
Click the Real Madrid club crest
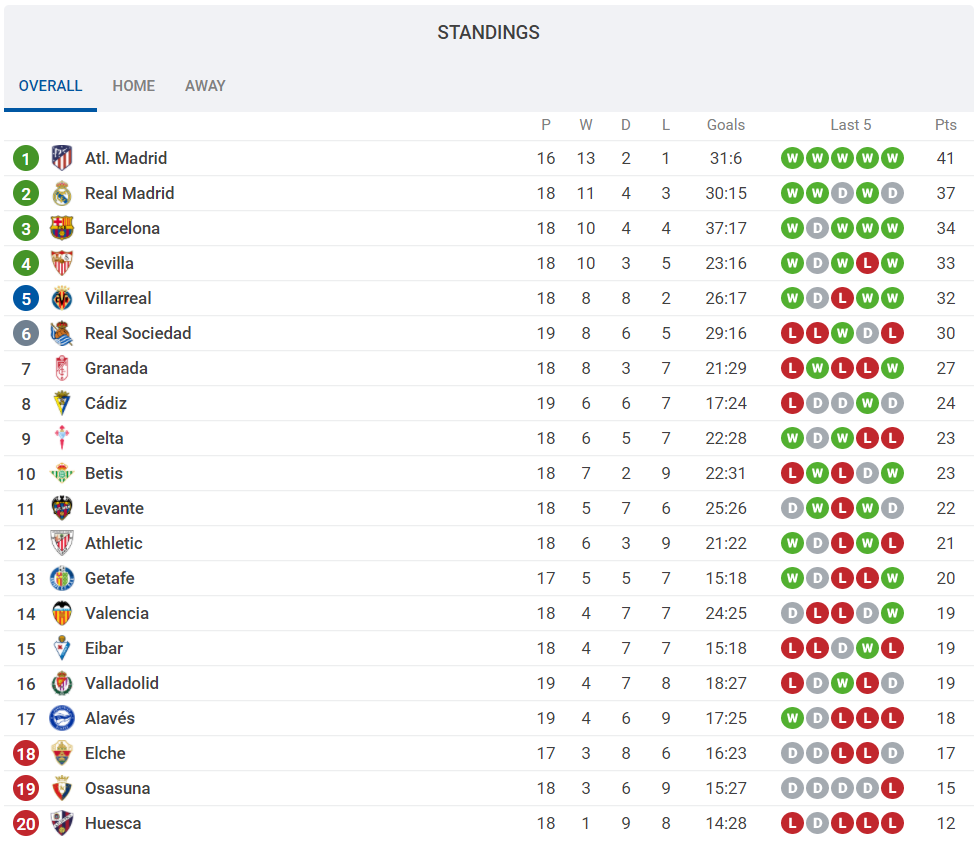point(62,193)
